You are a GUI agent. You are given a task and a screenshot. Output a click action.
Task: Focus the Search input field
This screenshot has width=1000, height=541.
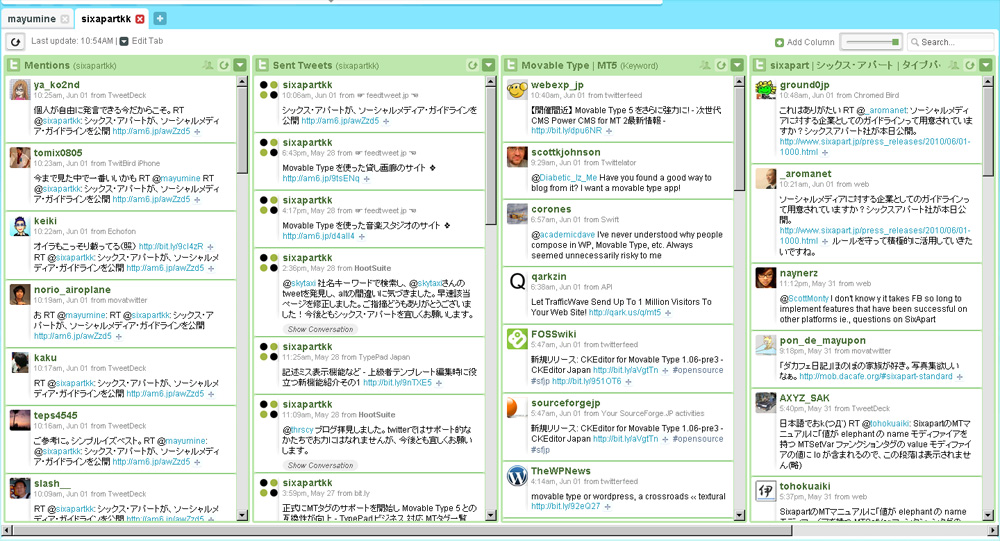pos(950,42)
